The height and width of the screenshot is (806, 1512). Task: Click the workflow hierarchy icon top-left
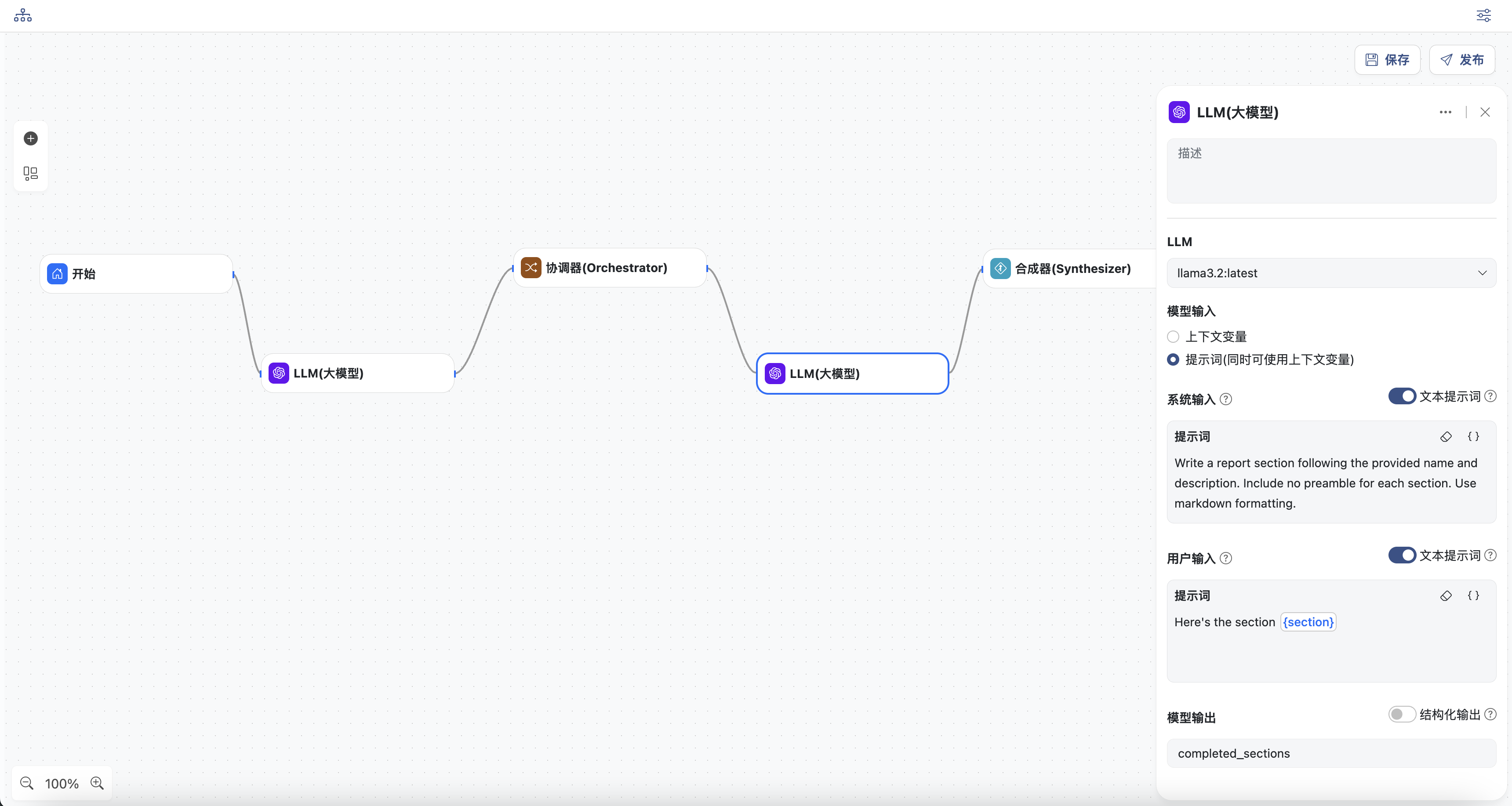[23, 15]
